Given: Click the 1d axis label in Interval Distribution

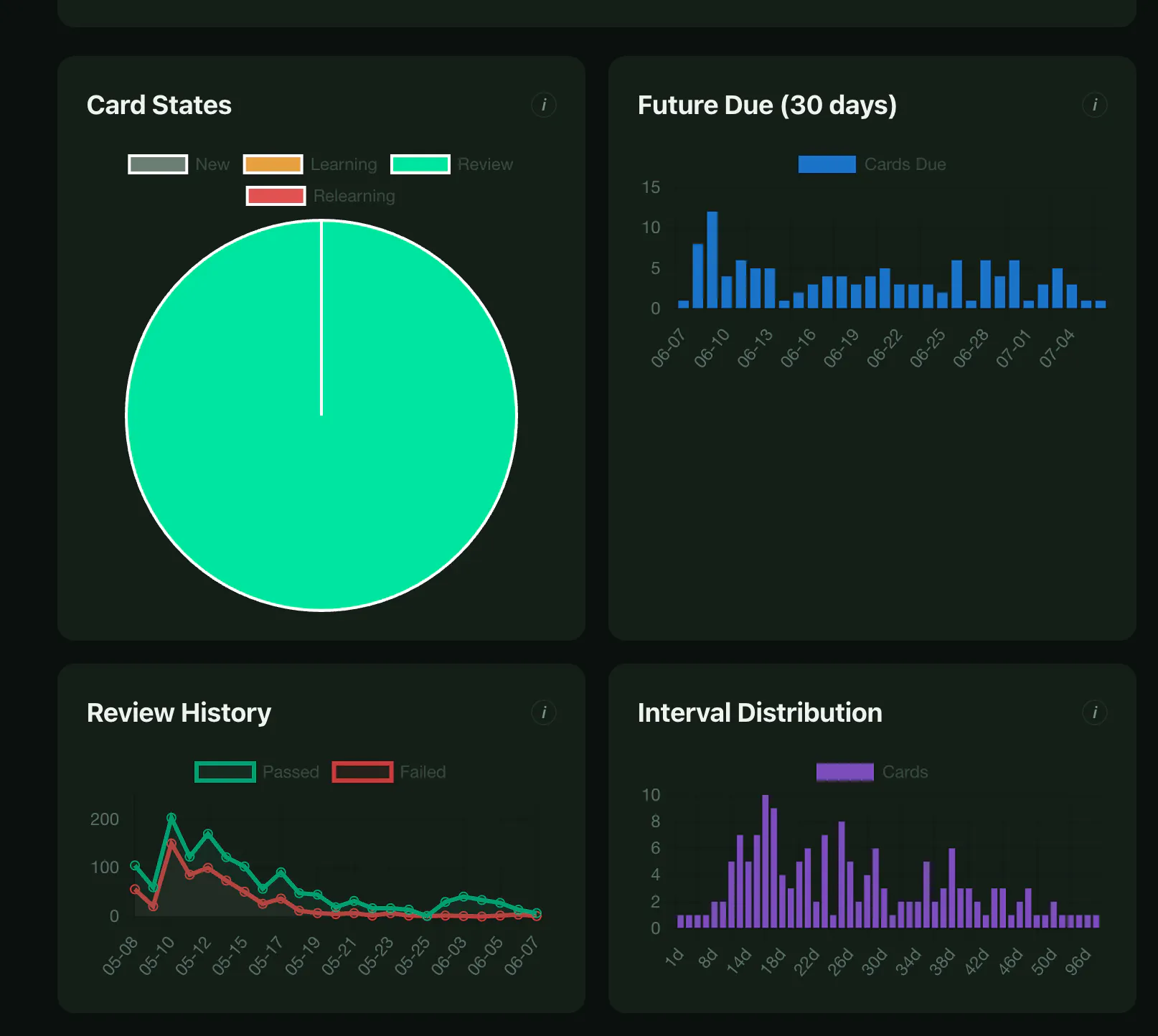Looking at the screenshot, I should tap(674, 957).
